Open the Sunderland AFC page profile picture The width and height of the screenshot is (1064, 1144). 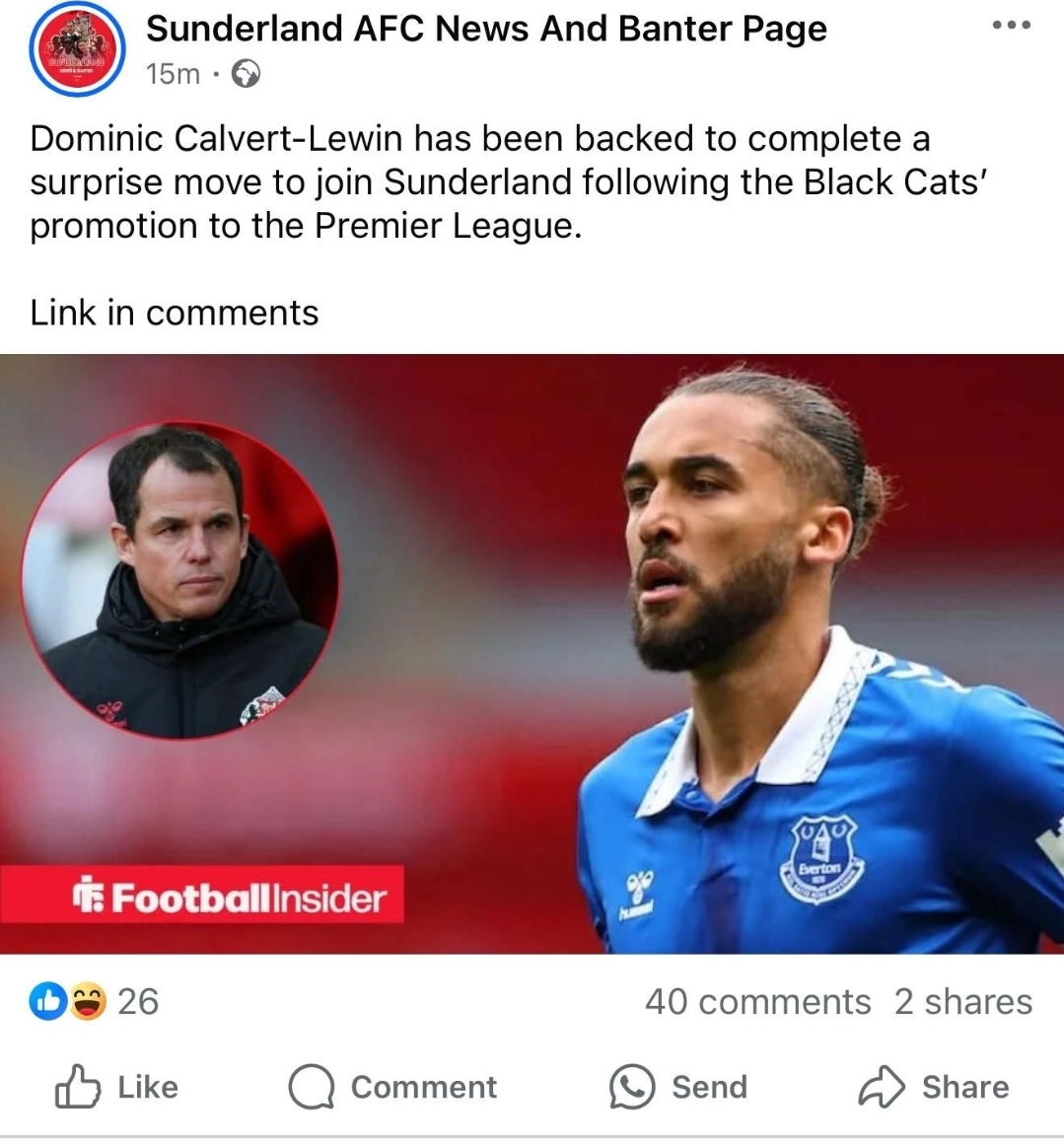(x=78, y=48)
